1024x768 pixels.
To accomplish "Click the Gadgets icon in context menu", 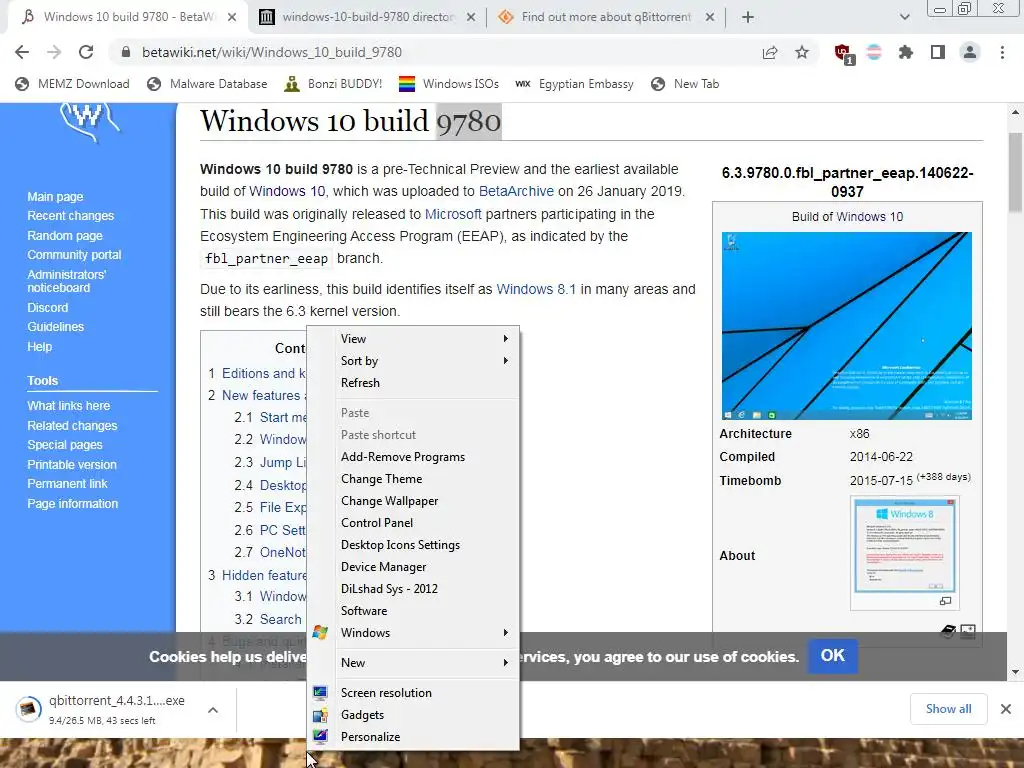I will click(x=320, y=715).
